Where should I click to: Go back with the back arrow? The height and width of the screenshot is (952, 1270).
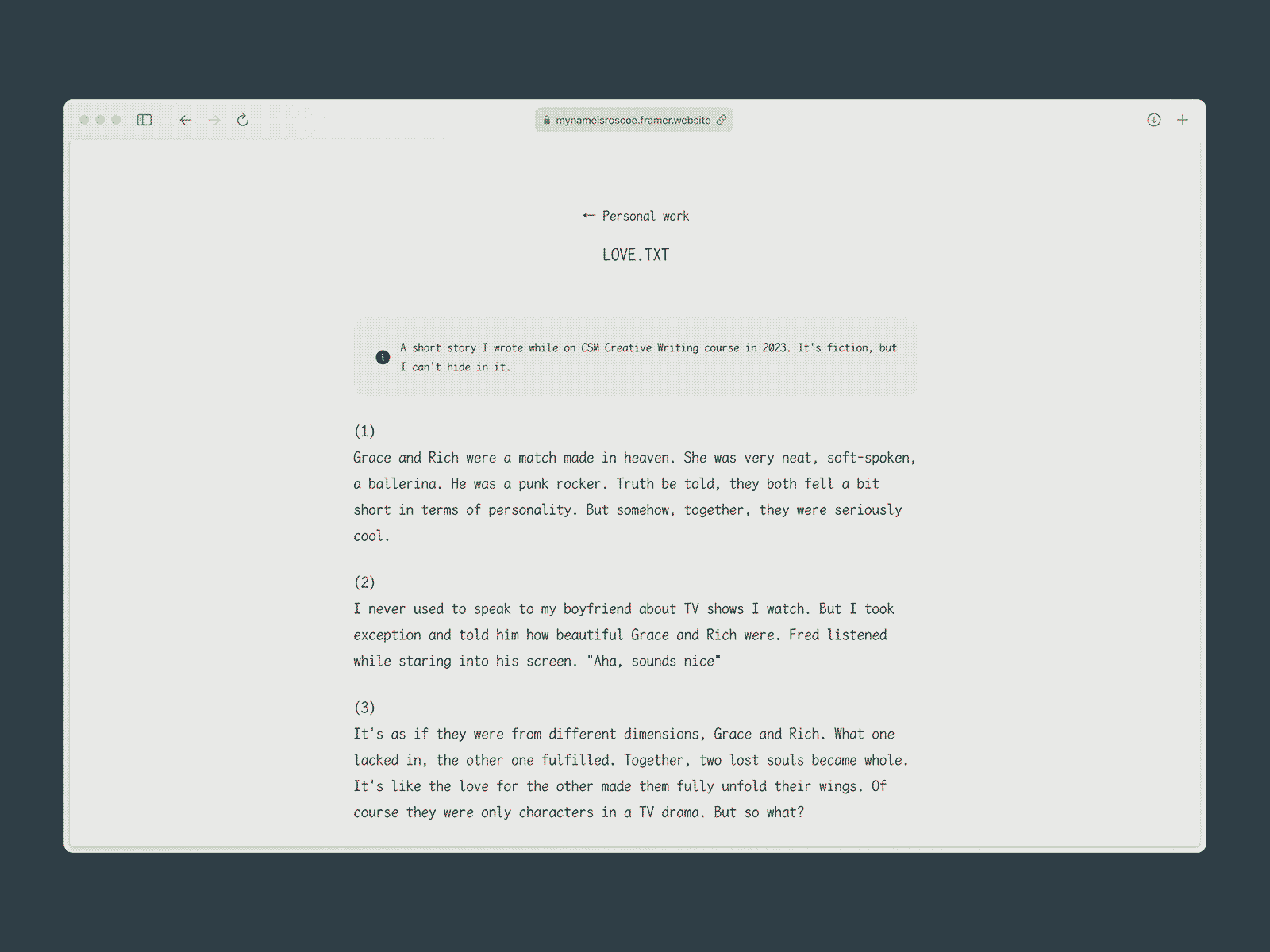(186, 120)
